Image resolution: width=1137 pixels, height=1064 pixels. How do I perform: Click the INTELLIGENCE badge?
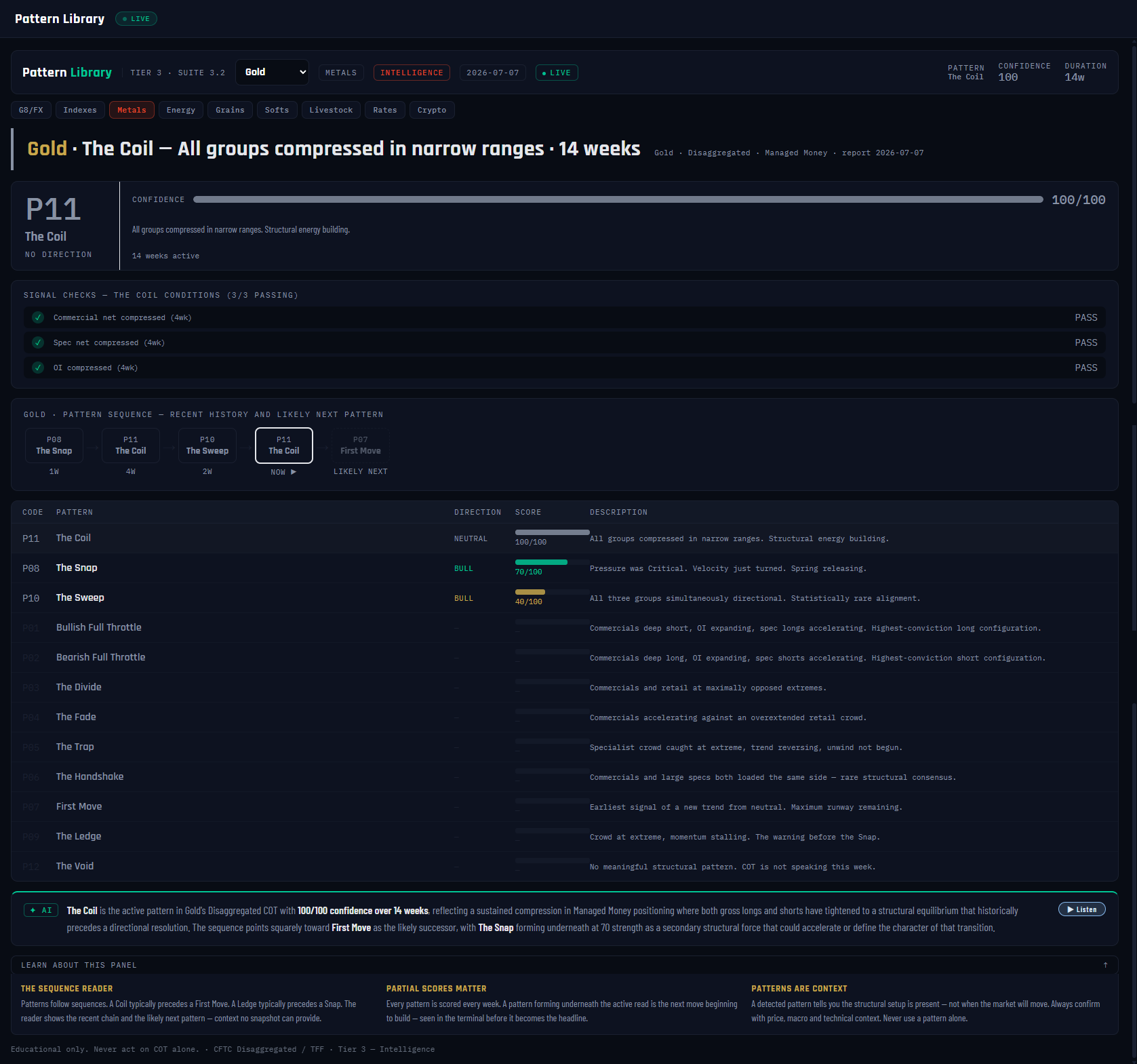click(x=412, y=73)
